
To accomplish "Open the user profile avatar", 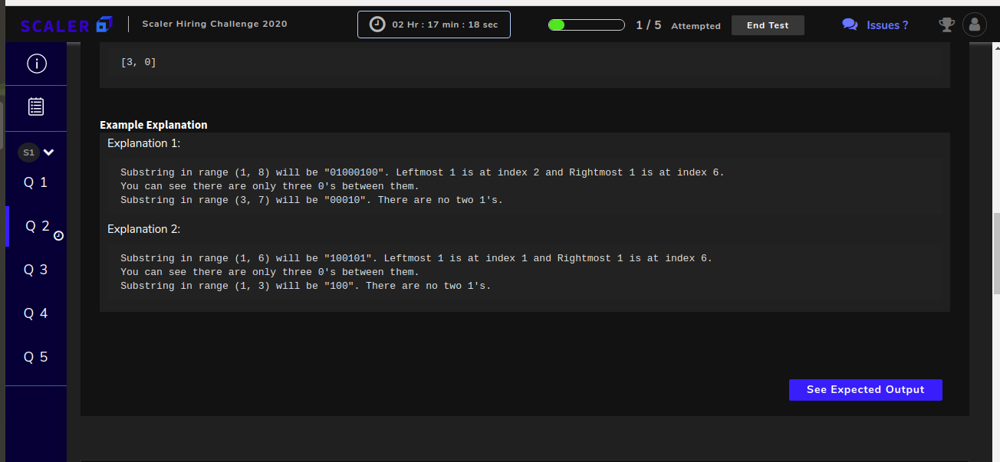I will 974,25.
